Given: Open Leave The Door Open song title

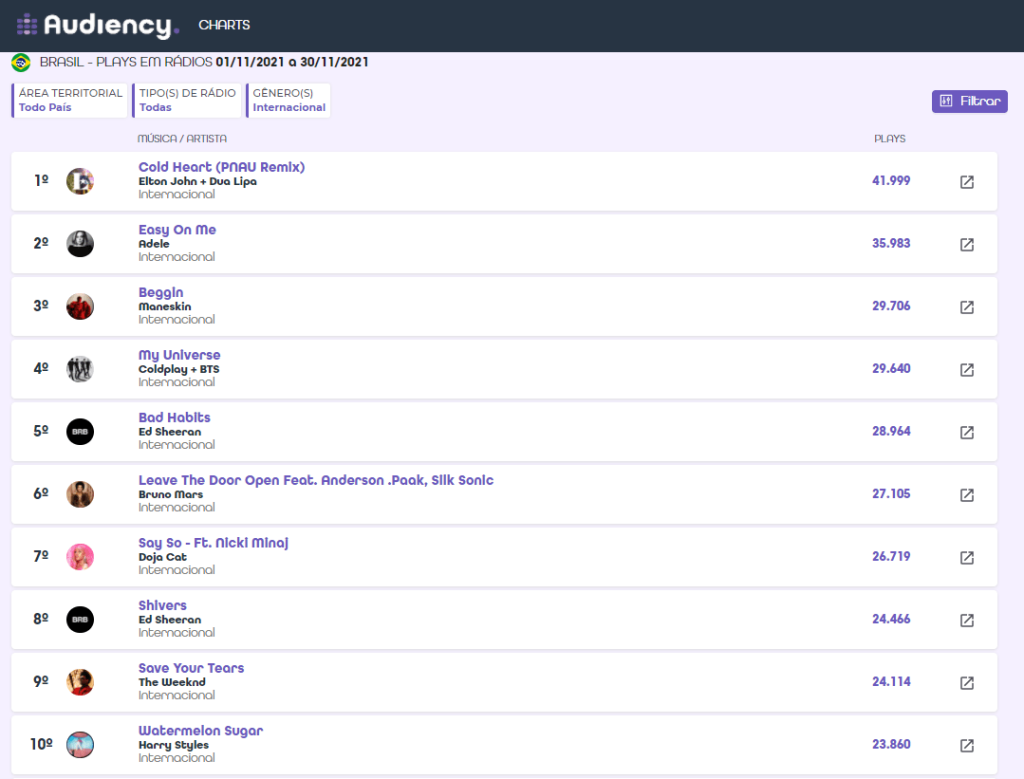Looking at the screenshot, I should tap(315, 481).
